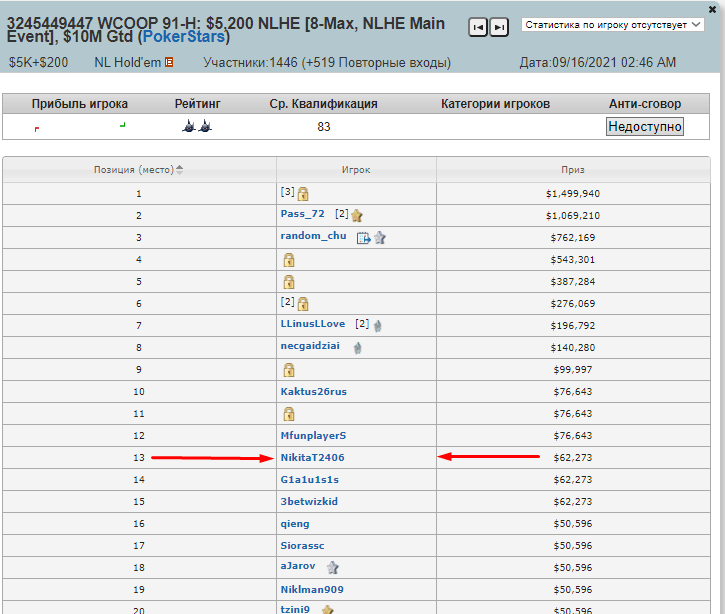Click the notes icon beside random_chu
The width and height of the screenshot is (725, 614).
(363, 238)
